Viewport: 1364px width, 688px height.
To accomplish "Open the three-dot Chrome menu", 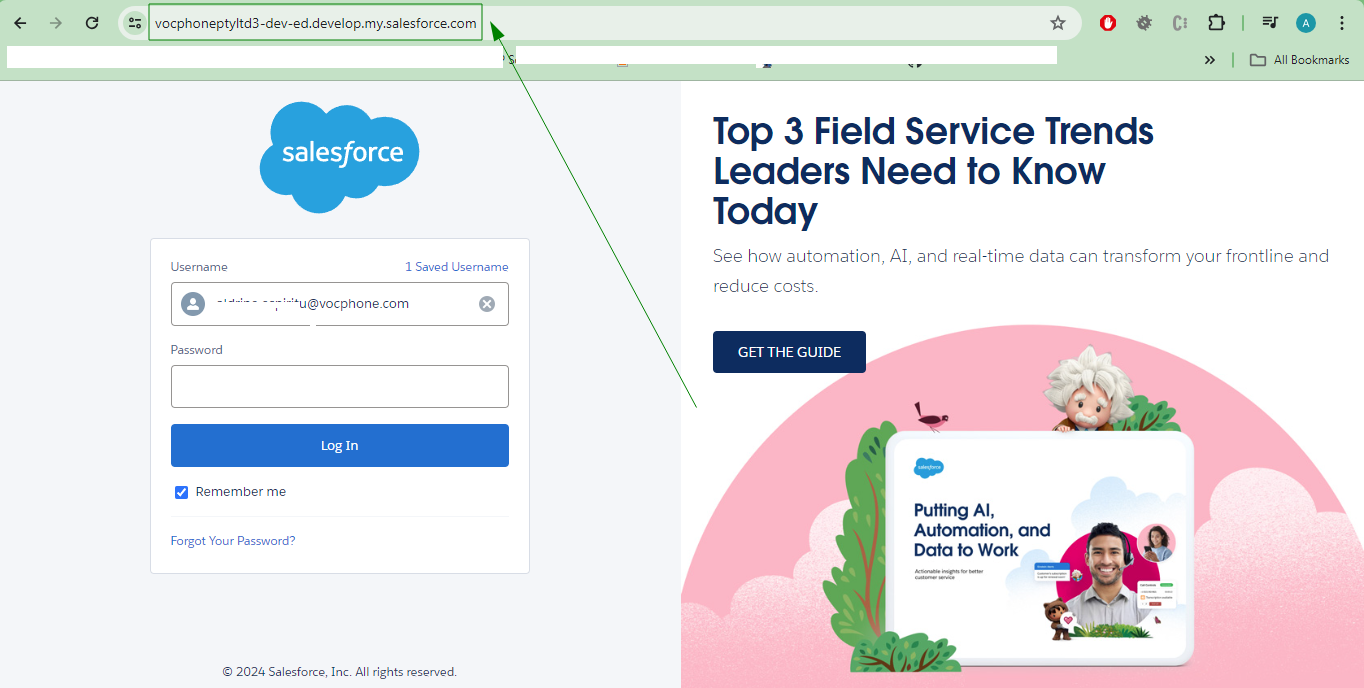I will [1342, 22].
